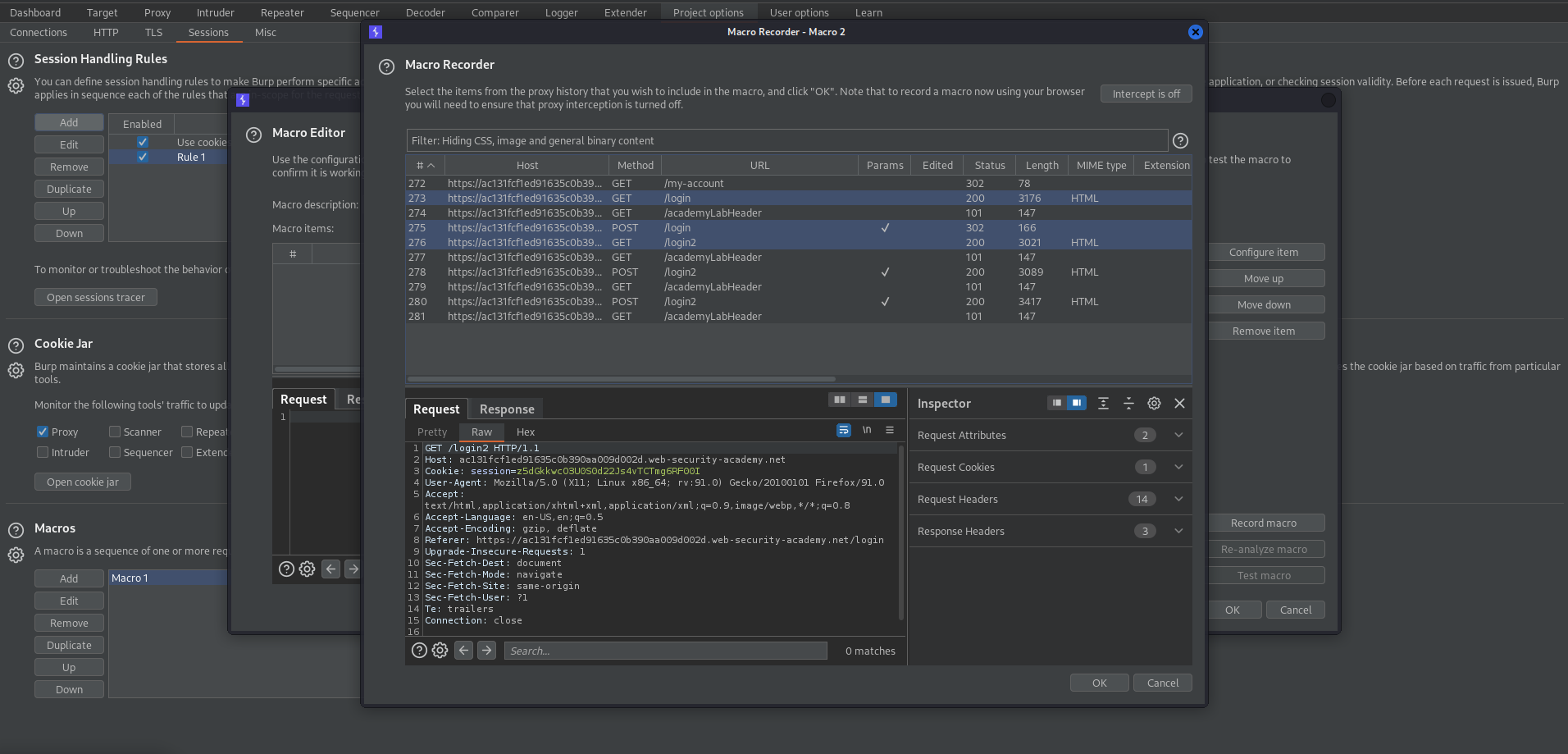The width and height of the screenshot is (1568, 754).
Task: Enable Sequencer cookie jar monitoring
Action: point(115,452)
